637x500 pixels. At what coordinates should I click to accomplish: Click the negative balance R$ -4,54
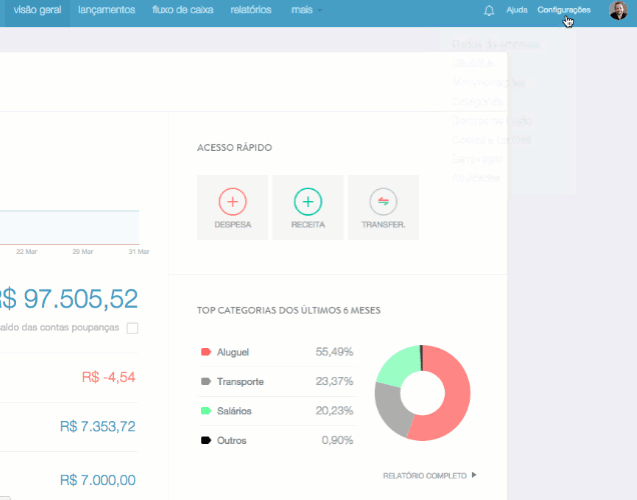click(108, 377)
